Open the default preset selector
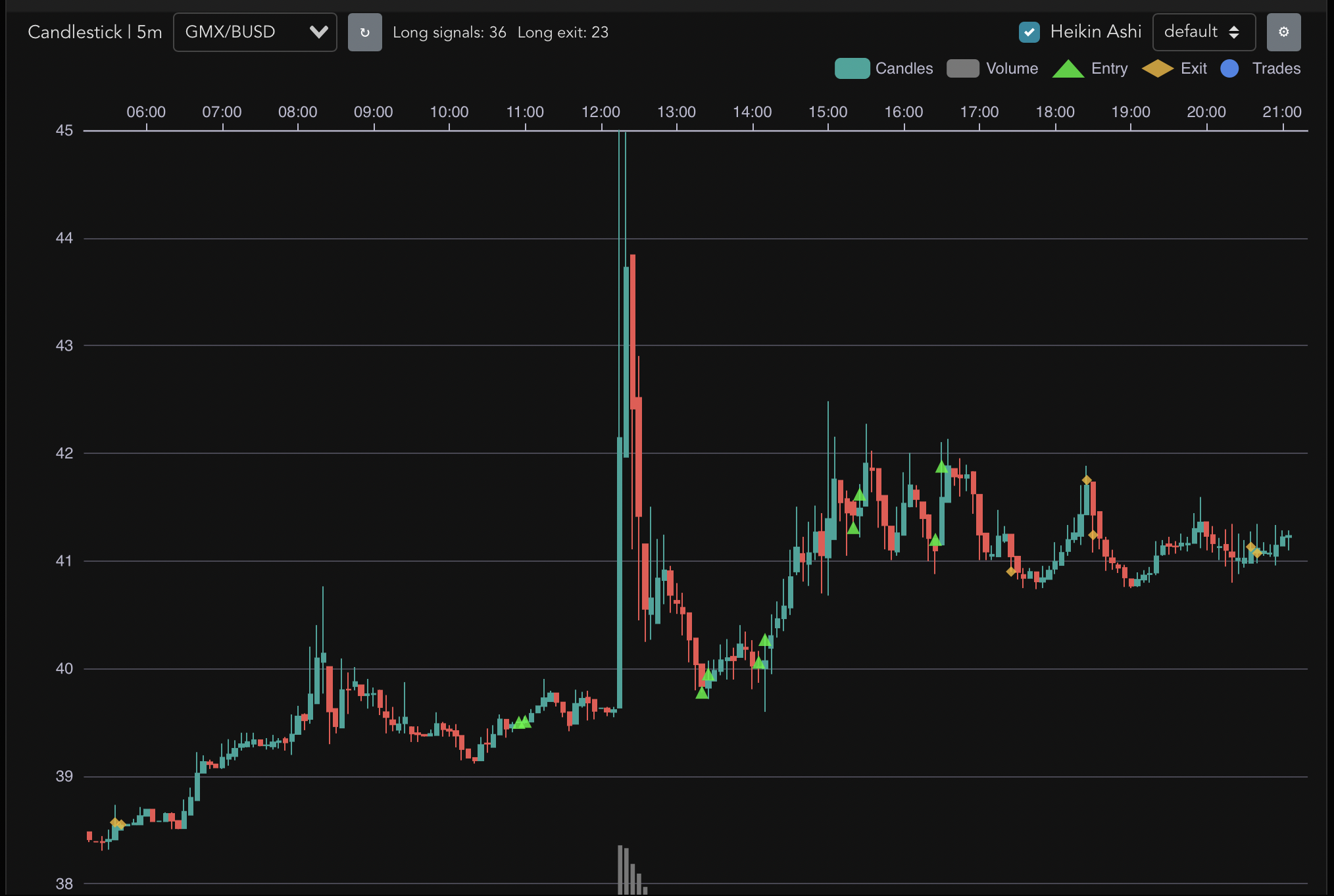1334x896 pixels. (1204, 31)
